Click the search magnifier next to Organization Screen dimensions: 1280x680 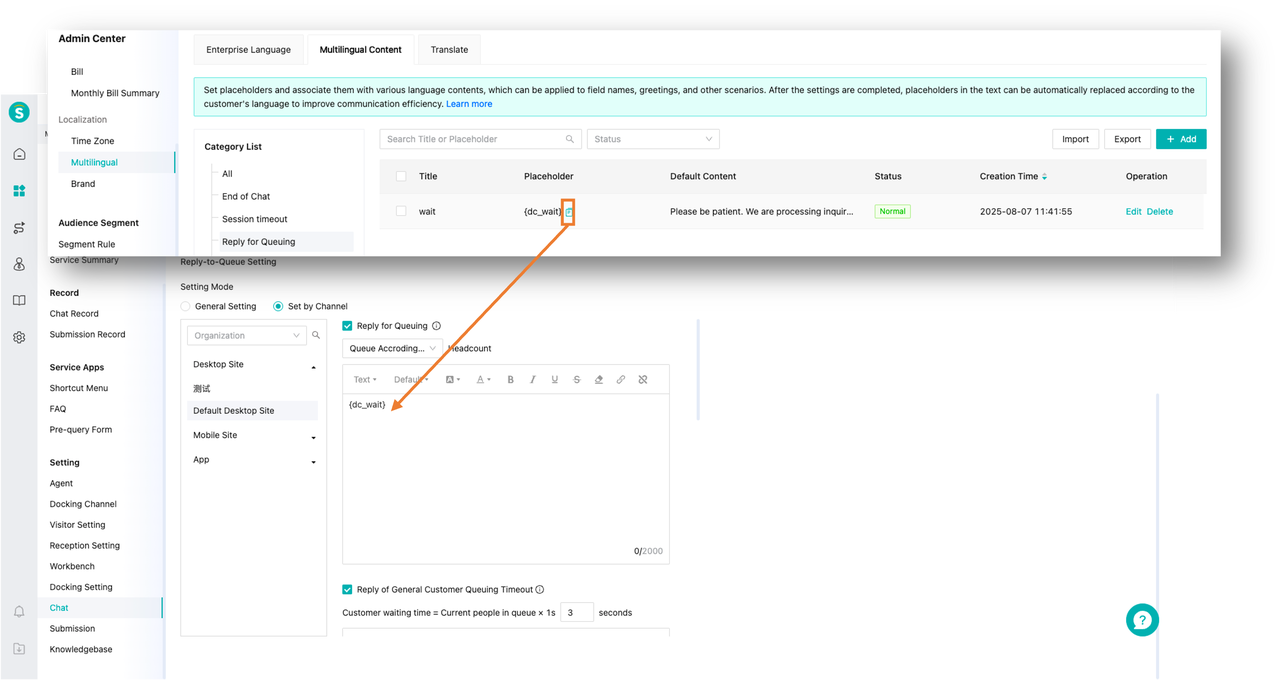316,336
